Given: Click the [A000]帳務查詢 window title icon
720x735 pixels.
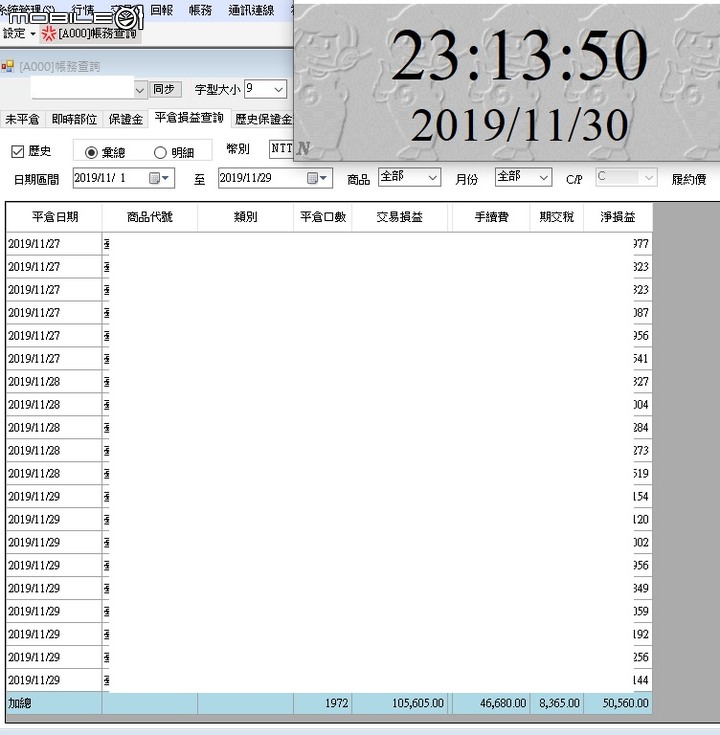Looking at the screenshot, I should point(8,67).
